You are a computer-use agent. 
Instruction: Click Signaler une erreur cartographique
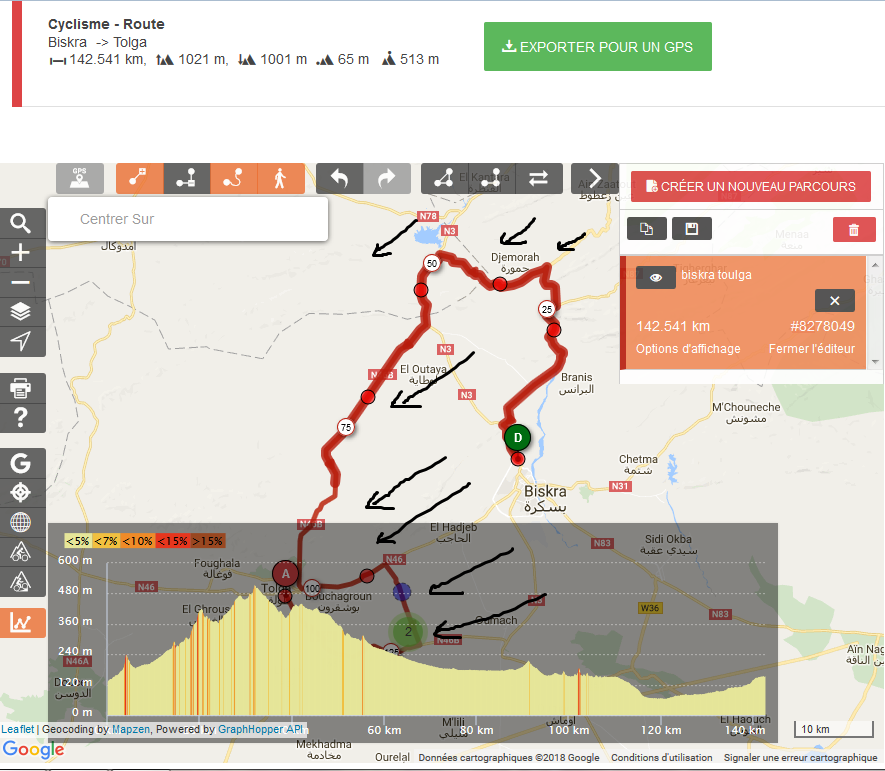tap(800, 757)
